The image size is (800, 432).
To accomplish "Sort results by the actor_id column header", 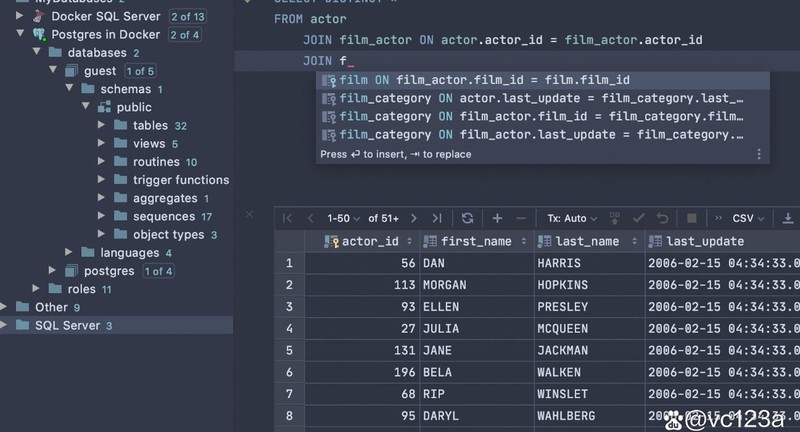I will (x=369, y=241).
